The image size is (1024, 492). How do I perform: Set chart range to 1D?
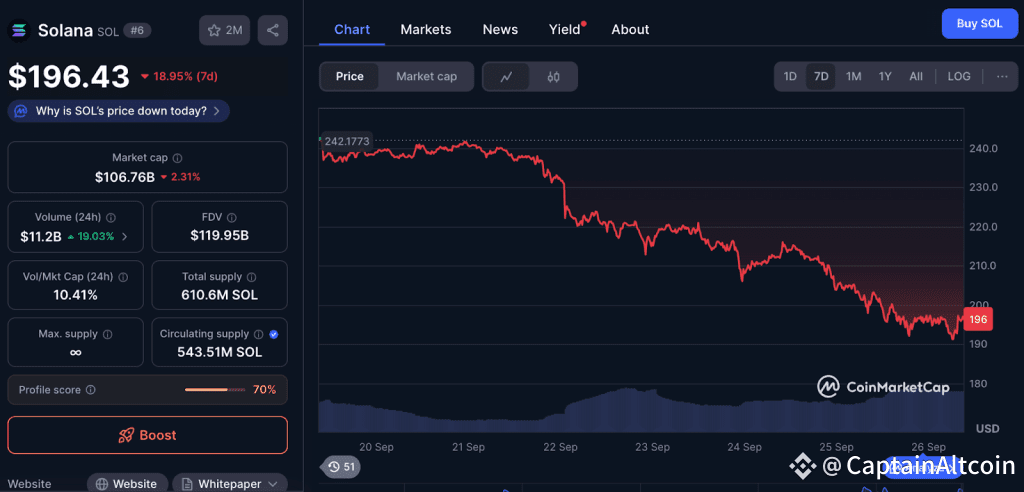(x=790, y=76)
